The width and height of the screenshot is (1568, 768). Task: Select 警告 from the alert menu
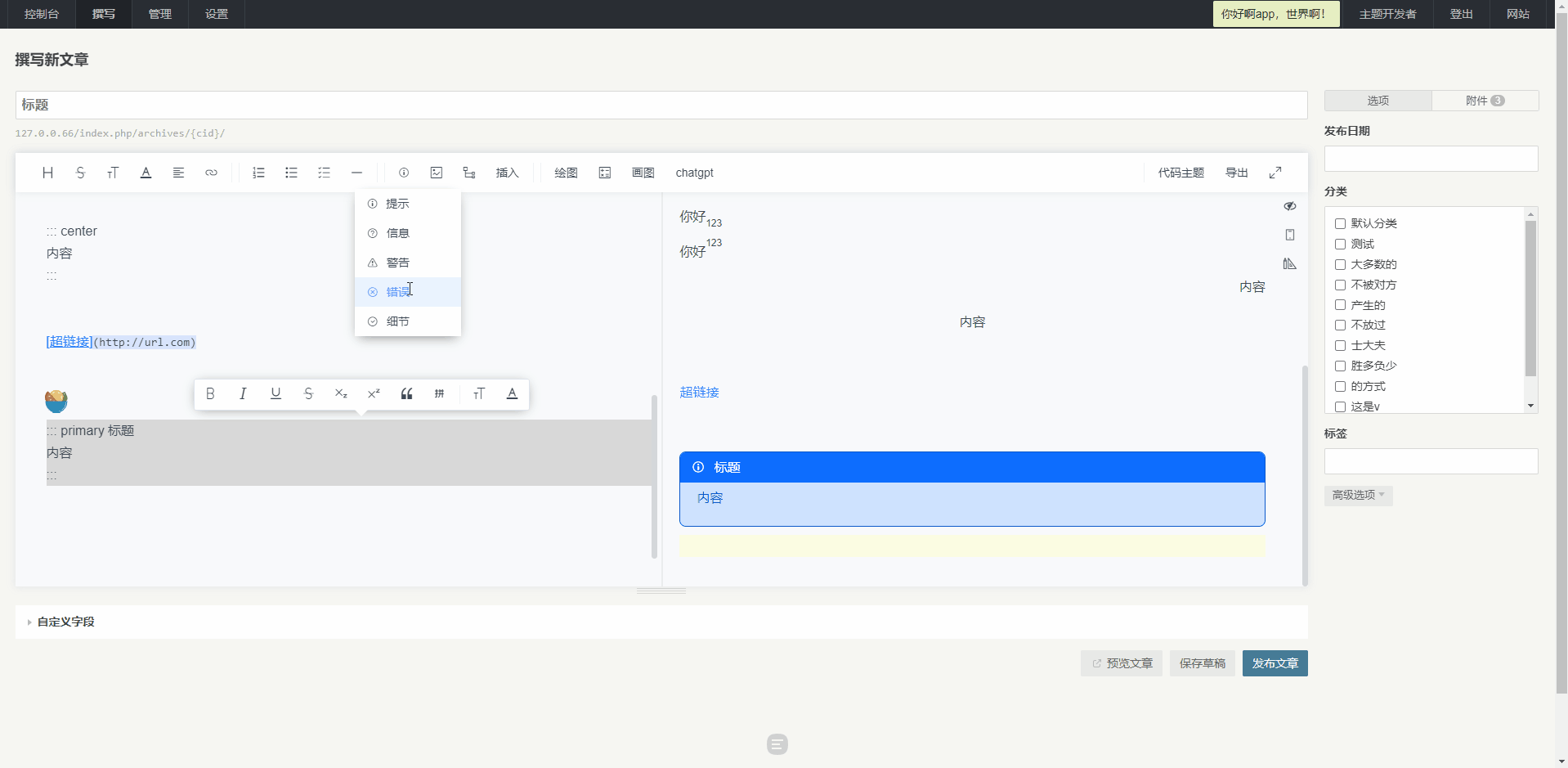click(398, 263)
